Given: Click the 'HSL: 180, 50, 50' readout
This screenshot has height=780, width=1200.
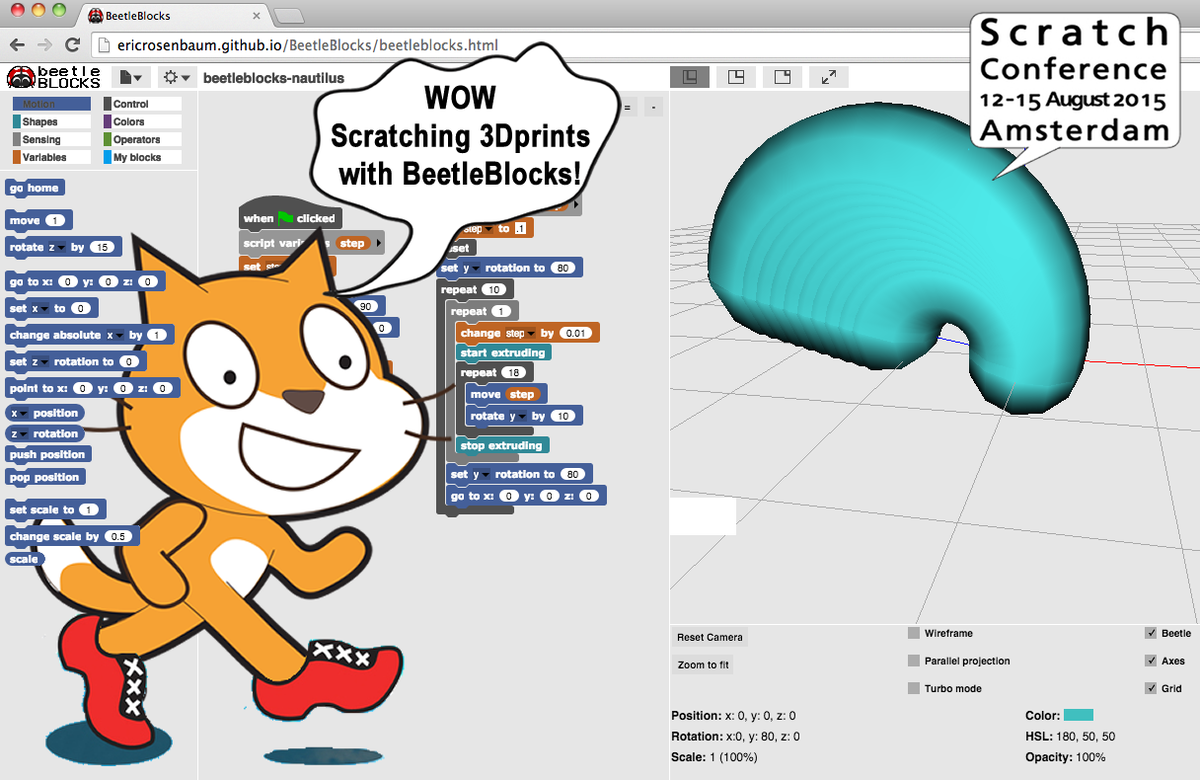Looking at the screenshot, I should tap(1070, 737).
